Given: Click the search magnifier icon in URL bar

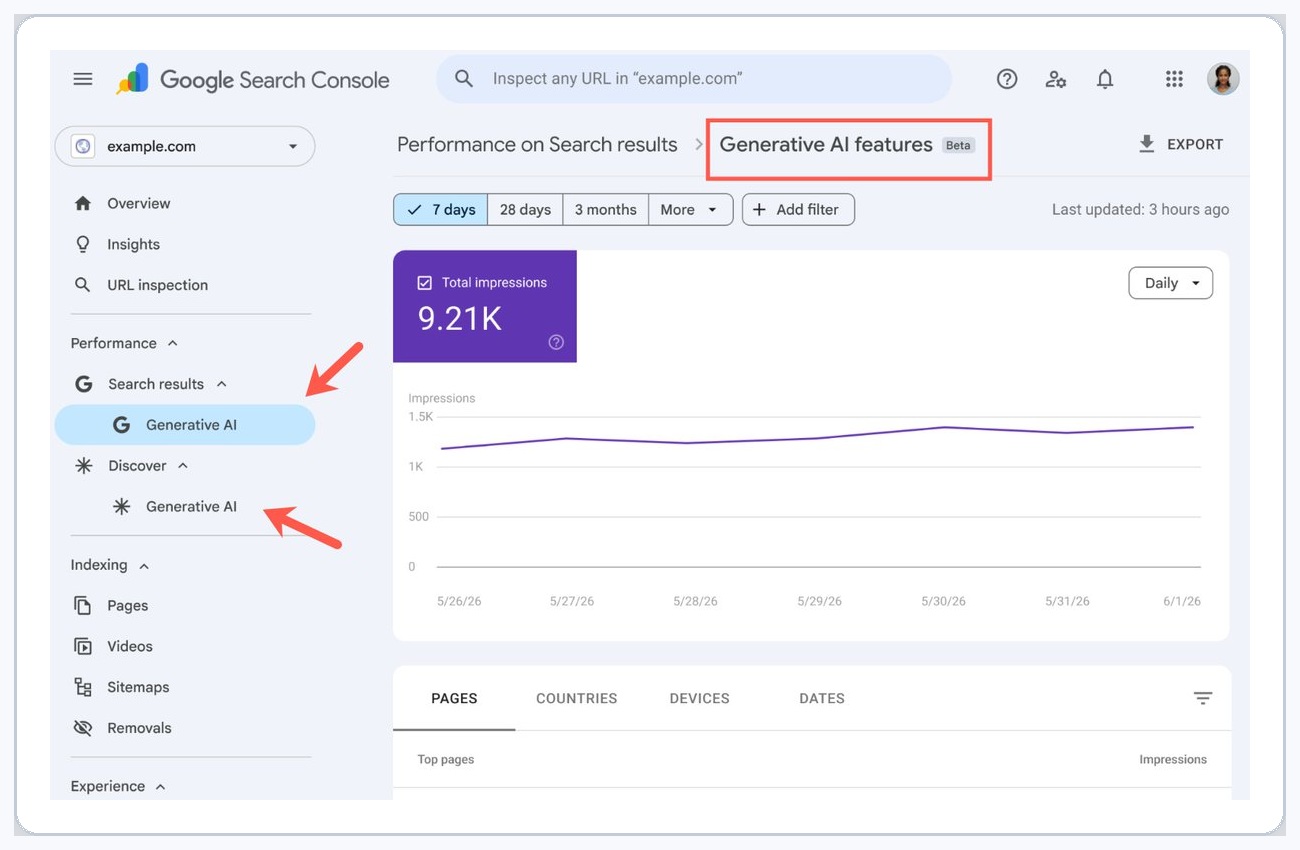Looking at the screenshot, I should point(464,78).
